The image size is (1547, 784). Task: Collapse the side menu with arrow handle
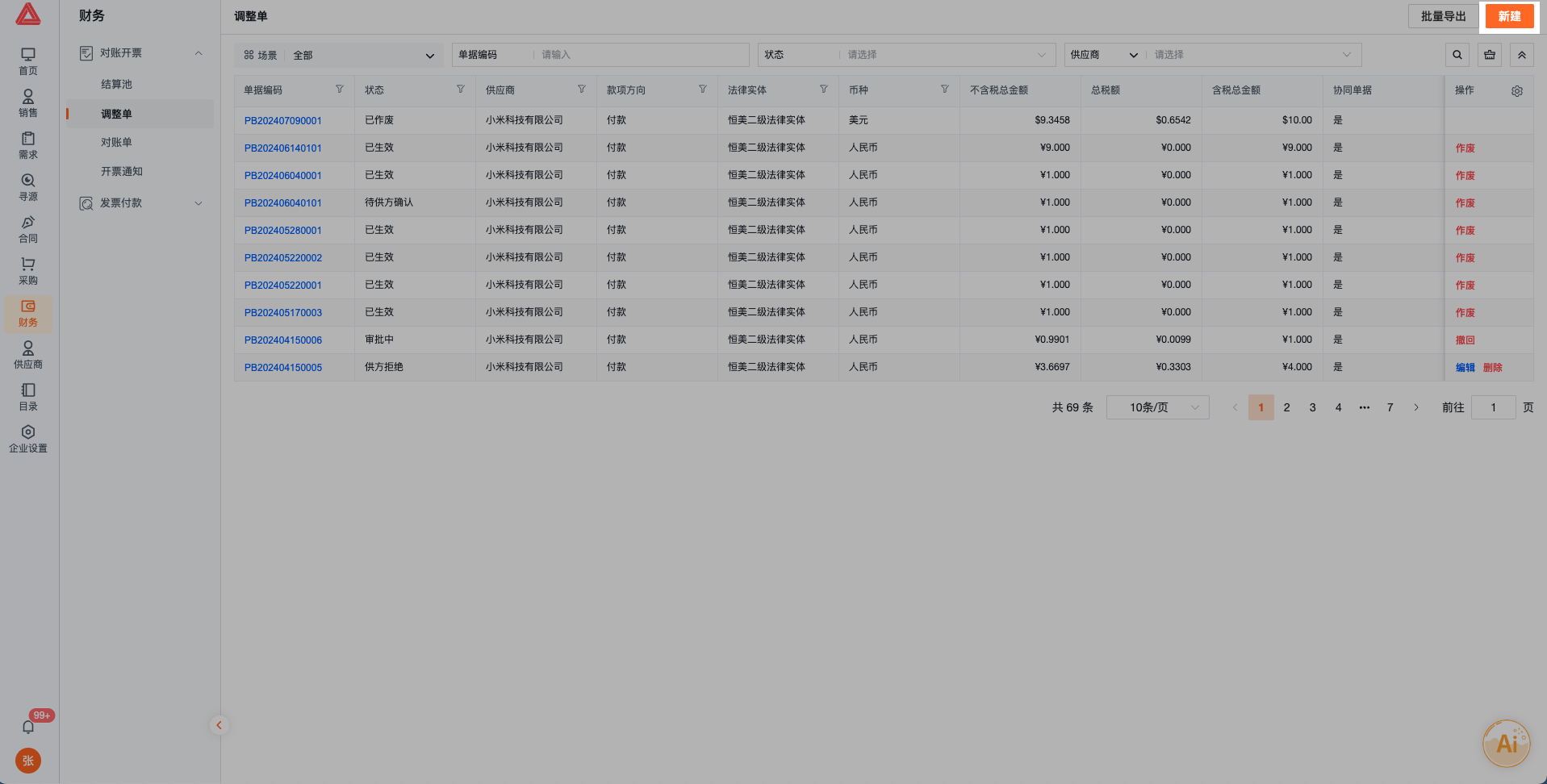pos(219,725)
